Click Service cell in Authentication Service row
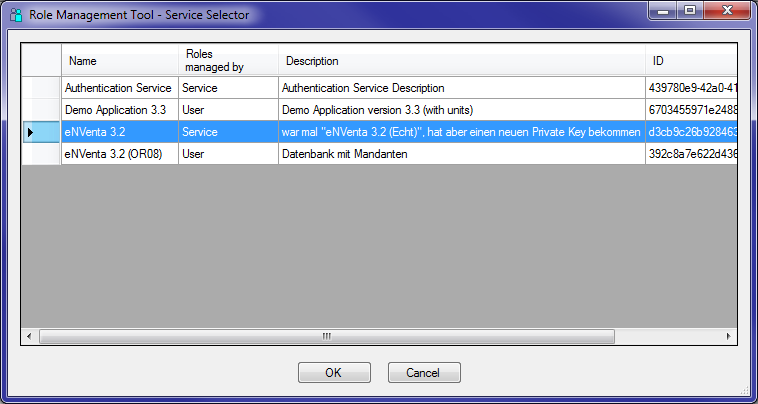 [x=228, y=88]
